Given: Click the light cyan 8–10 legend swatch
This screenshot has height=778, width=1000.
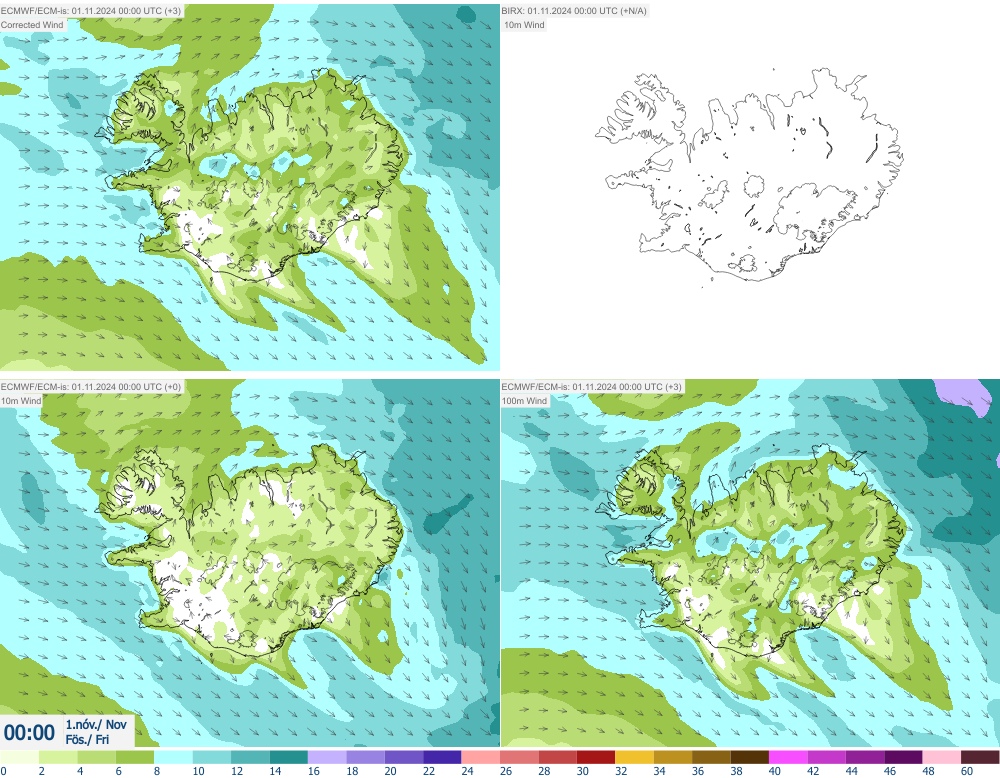Looking at the screenshot, I should 173,757.
